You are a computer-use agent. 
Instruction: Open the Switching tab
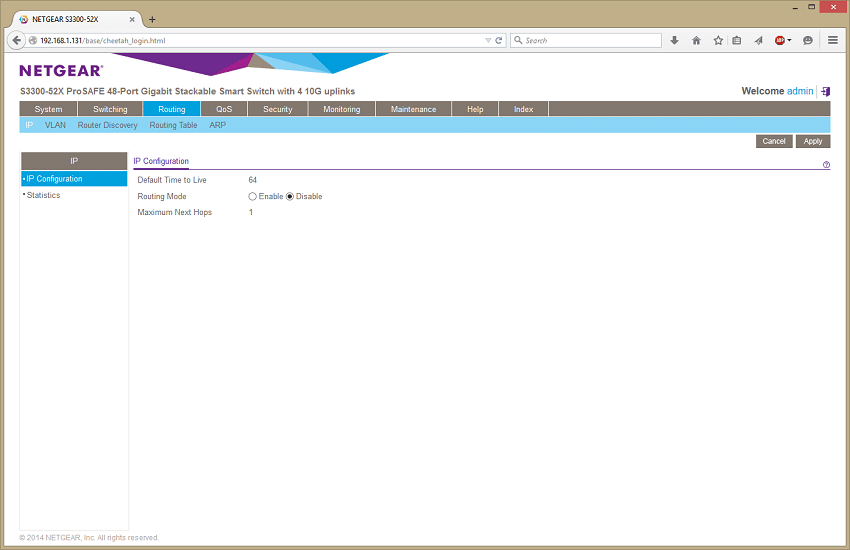pos(110,109)
